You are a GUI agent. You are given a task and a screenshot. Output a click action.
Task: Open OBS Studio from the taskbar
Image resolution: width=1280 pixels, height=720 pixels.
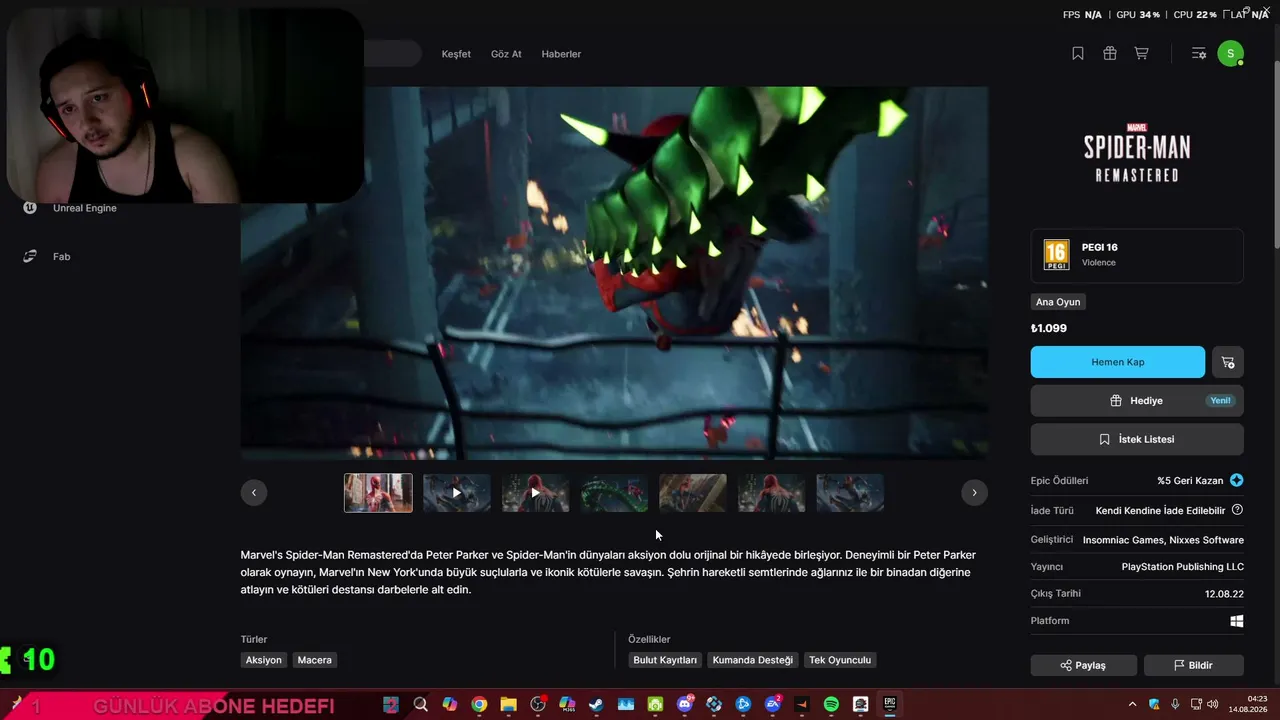(x=538, y=705)
